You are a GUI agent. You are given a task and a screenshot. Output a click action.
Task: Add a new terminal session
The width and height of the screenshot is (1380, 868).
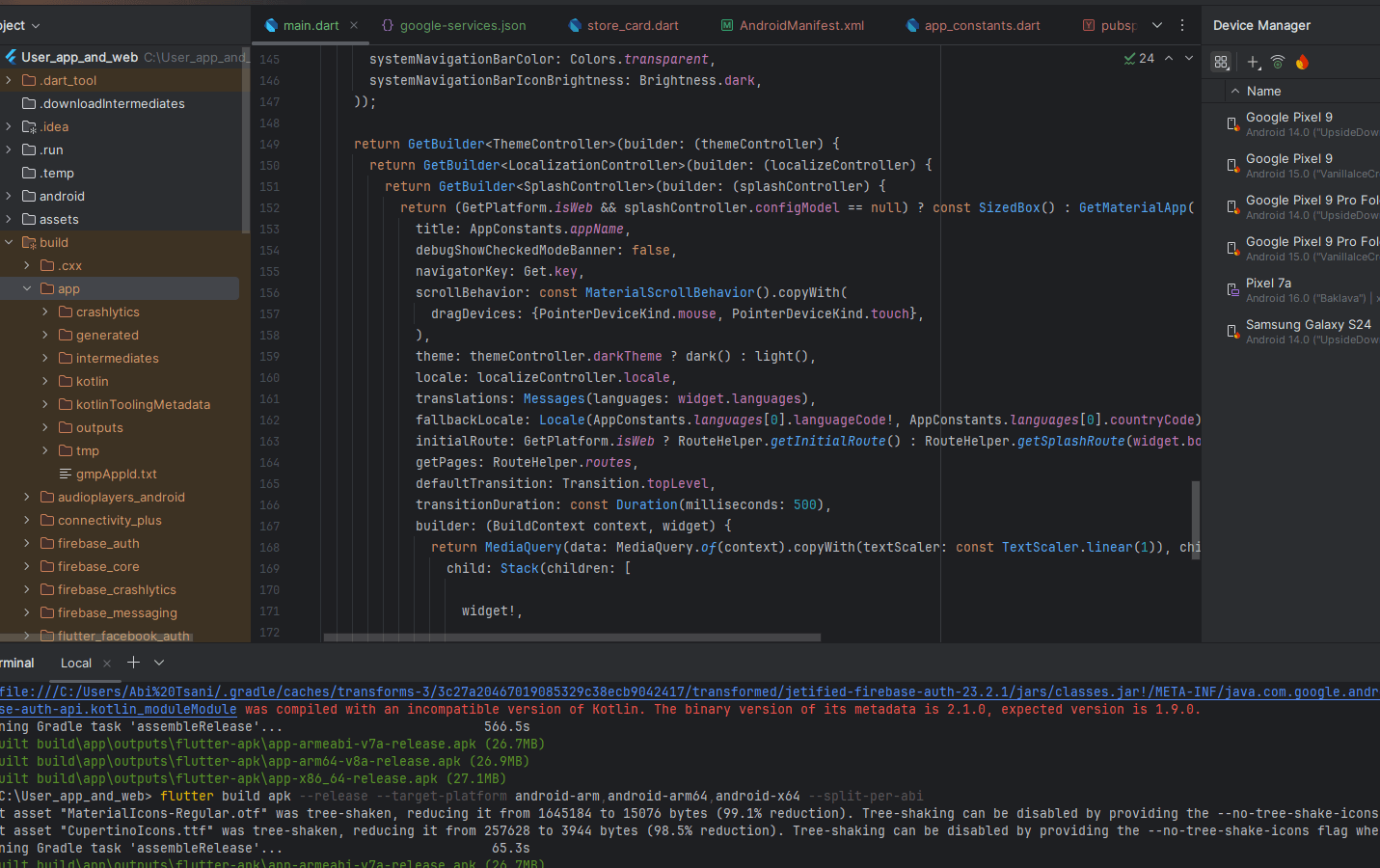click(x=133, y=663)
